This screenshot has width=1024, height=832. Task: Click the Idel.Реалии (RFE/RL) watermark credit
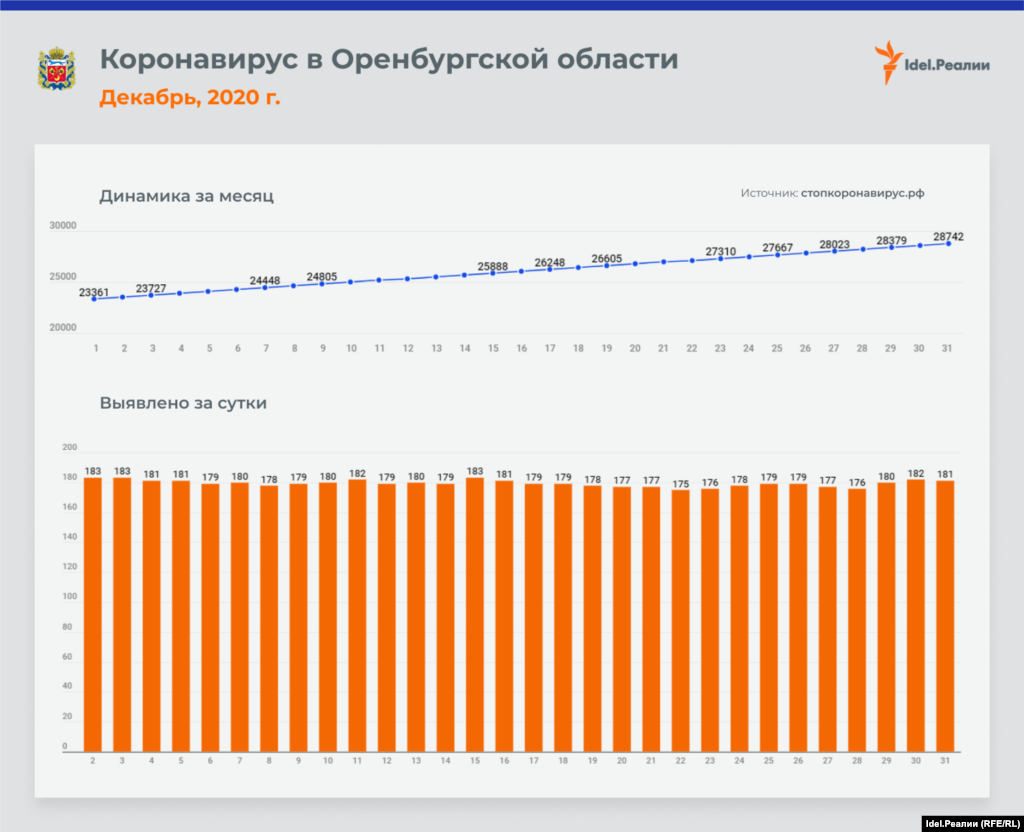point(963,822)
